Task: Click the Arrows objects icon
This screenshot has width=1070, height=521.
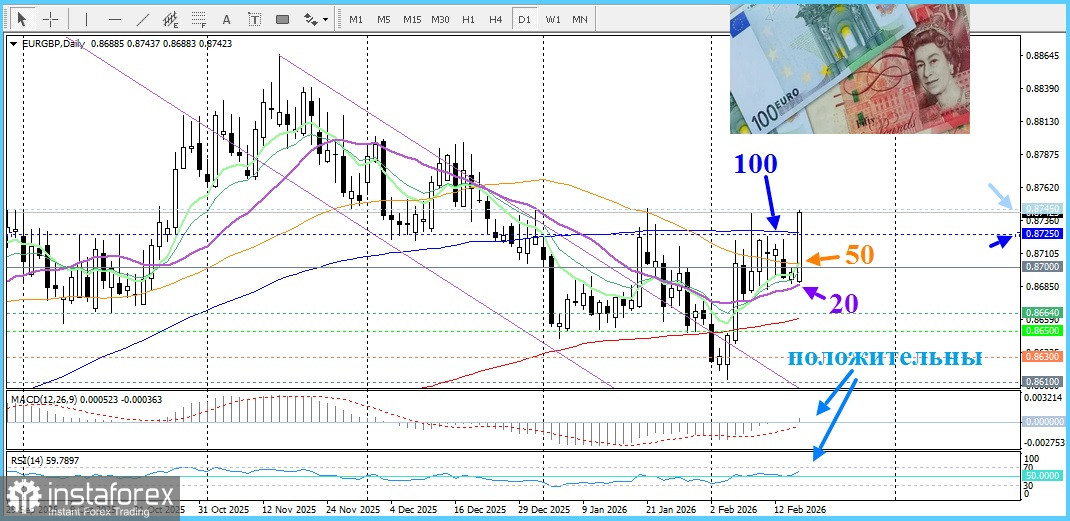Action: (x=310, y=19)
